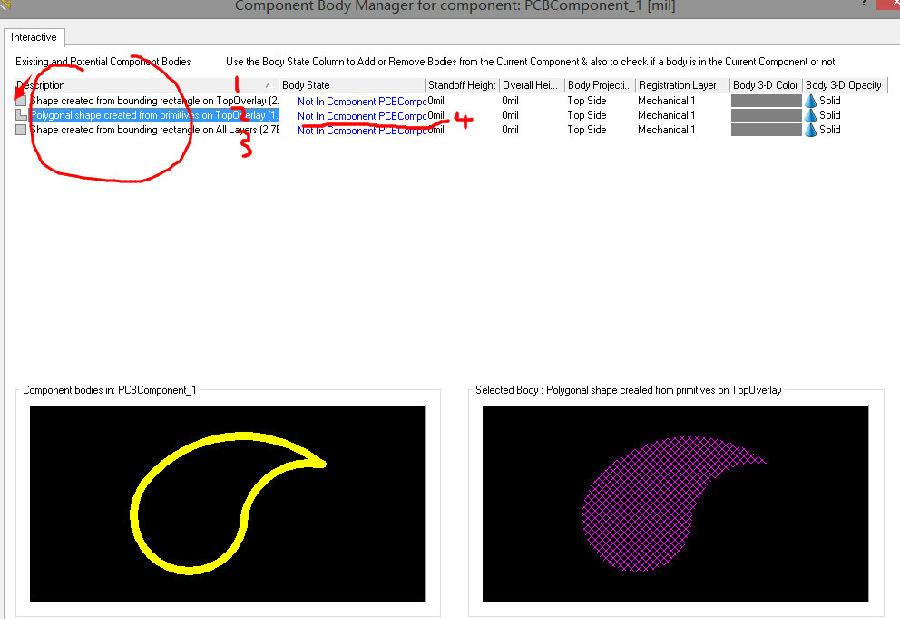Screen dimensions: 900x619
Task: Click the Solid opacity icon in second row
Action: [811, 115]
